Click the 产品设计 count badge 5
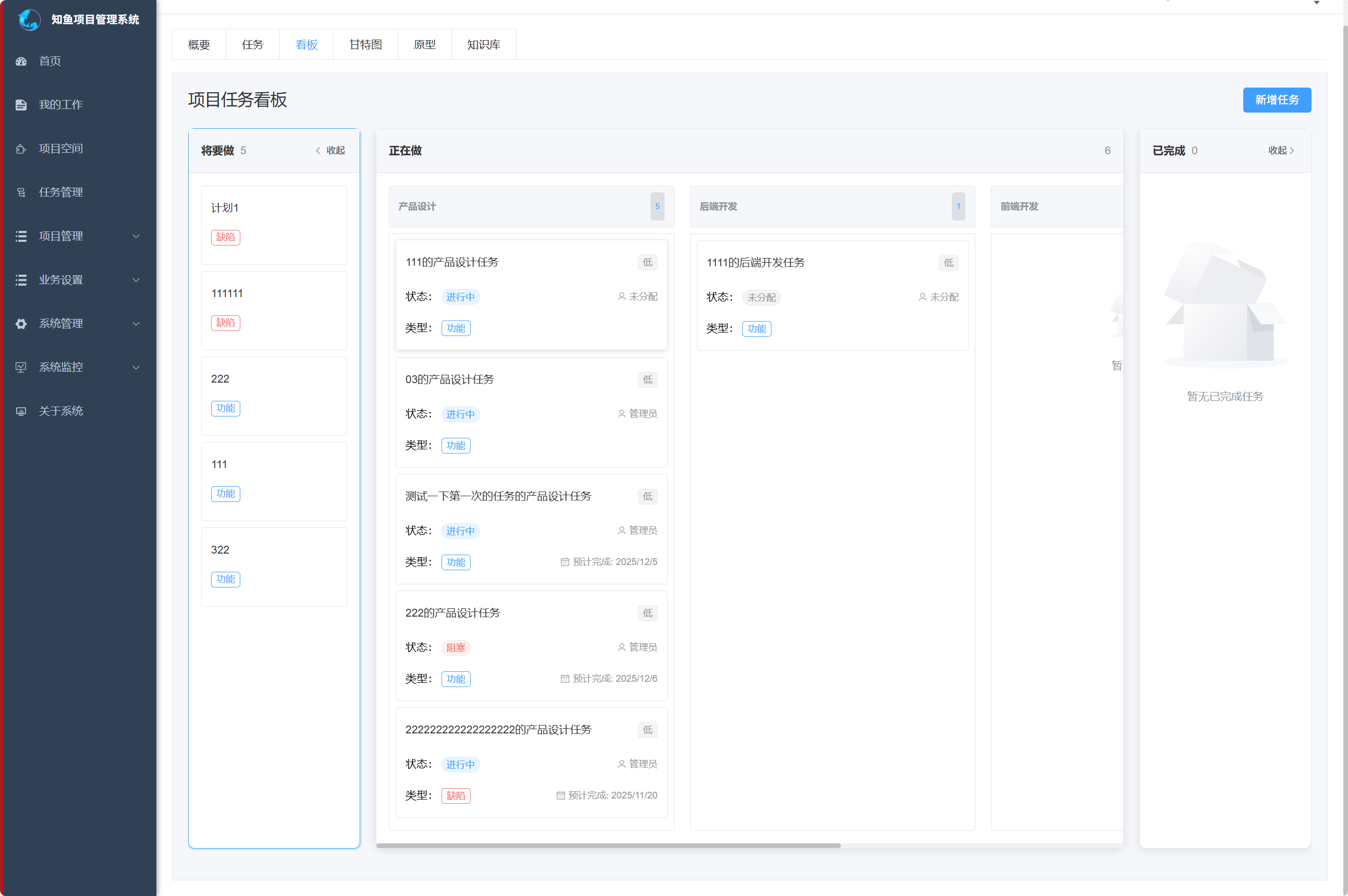Screen dimensions: 1348x896 point(657,206)
